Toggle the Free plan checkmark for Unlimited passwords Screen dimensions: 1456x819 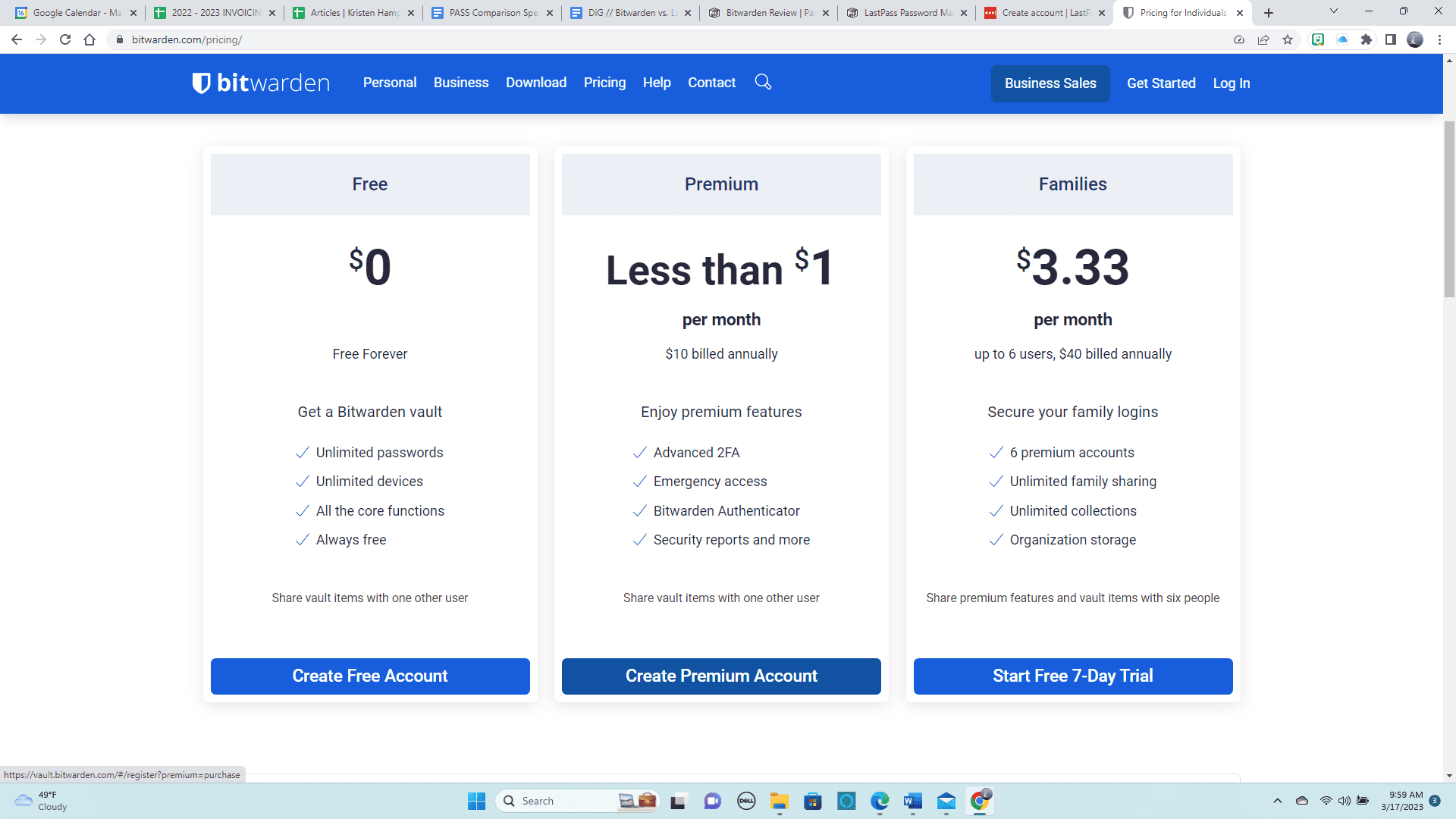[x=302, y=452]
